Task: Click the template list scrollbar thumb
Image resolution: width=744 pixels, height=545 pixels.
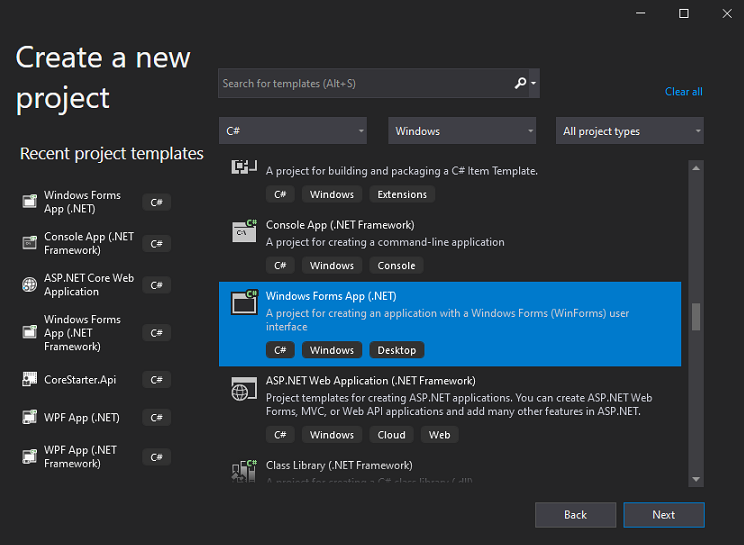Action: click(696, 316)
